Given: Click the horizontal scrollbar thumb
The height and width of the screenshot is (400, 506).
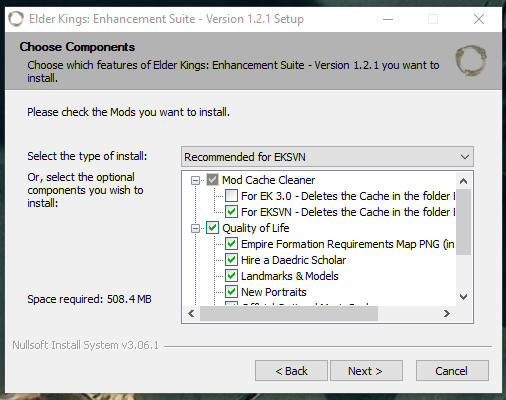Looking at the screenshot, I should point(289,313).
